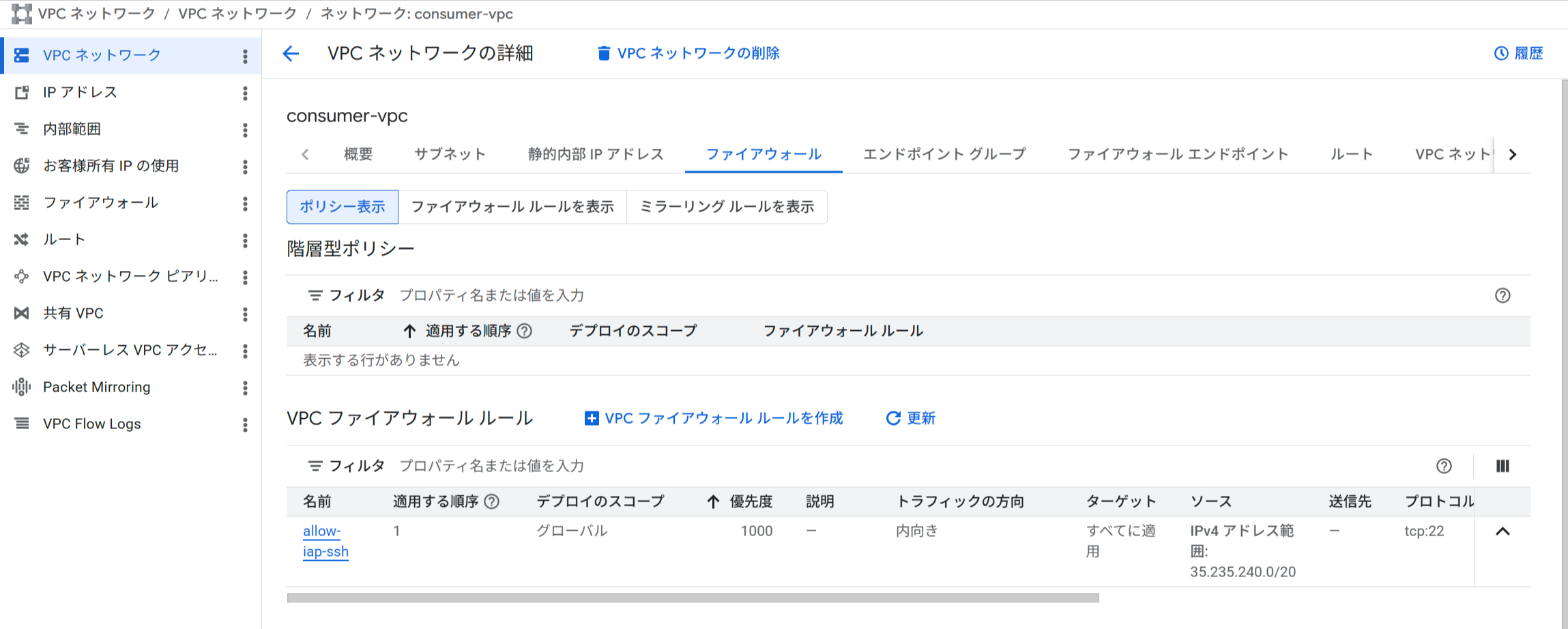Viewport: 1568px width, 629px height.
Task: Open Packet Mirroring in the sidebar
Action: (x=96, y=387)
